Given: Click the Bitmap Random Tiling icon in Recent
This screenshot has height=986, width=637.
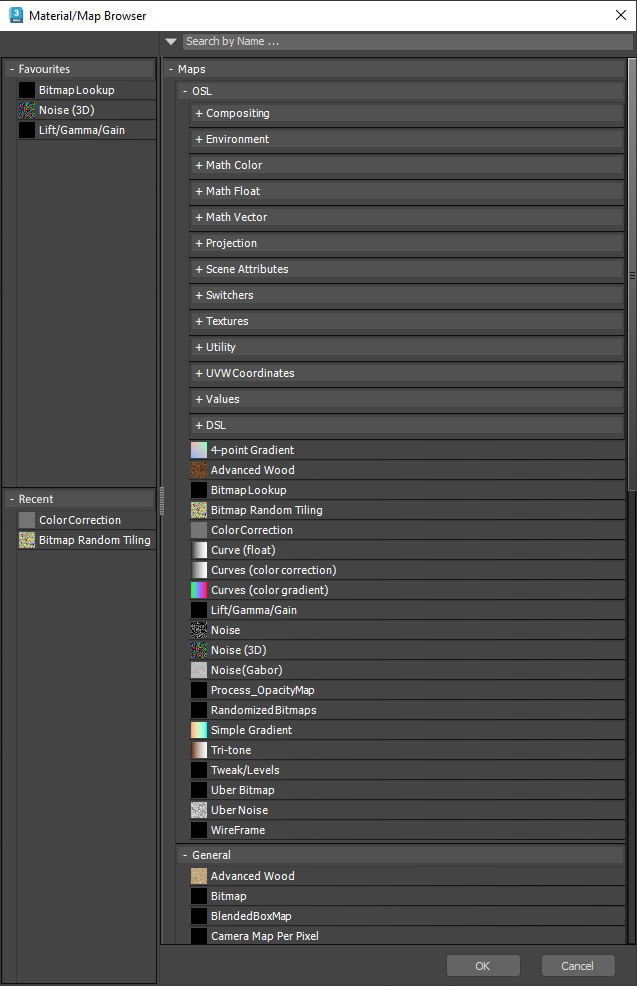Looking at the screenshot, I should coord(27,540).
